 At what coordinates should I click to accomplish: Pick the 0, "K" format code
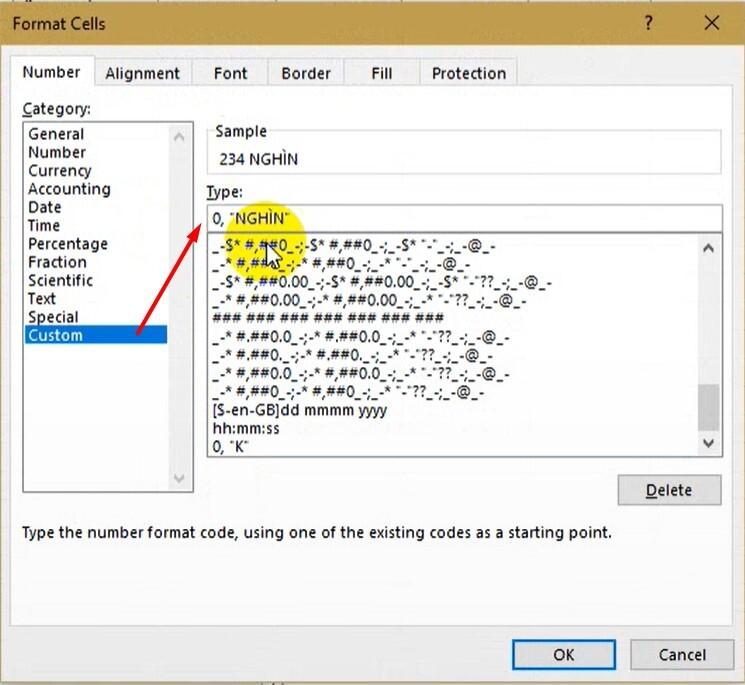click(230, 447)
